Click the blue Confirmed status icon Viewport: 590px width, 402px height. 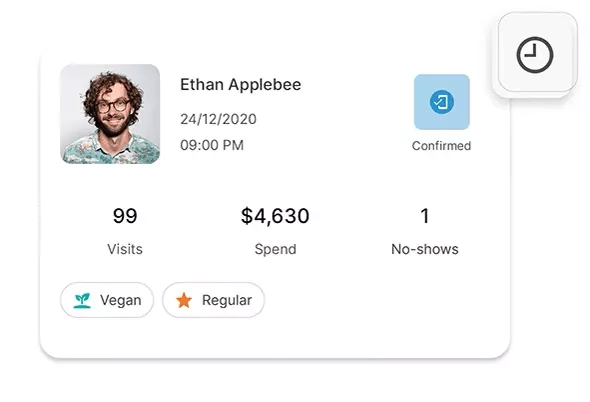(x=441, y=102)
